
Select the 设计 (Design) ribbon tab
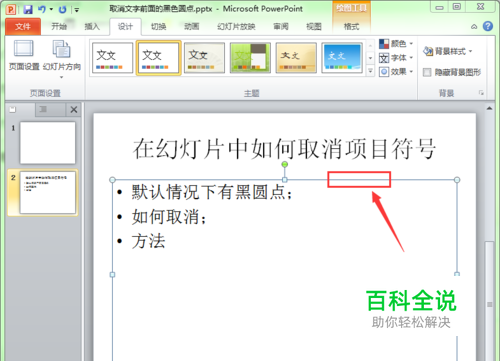coord(125,27)
